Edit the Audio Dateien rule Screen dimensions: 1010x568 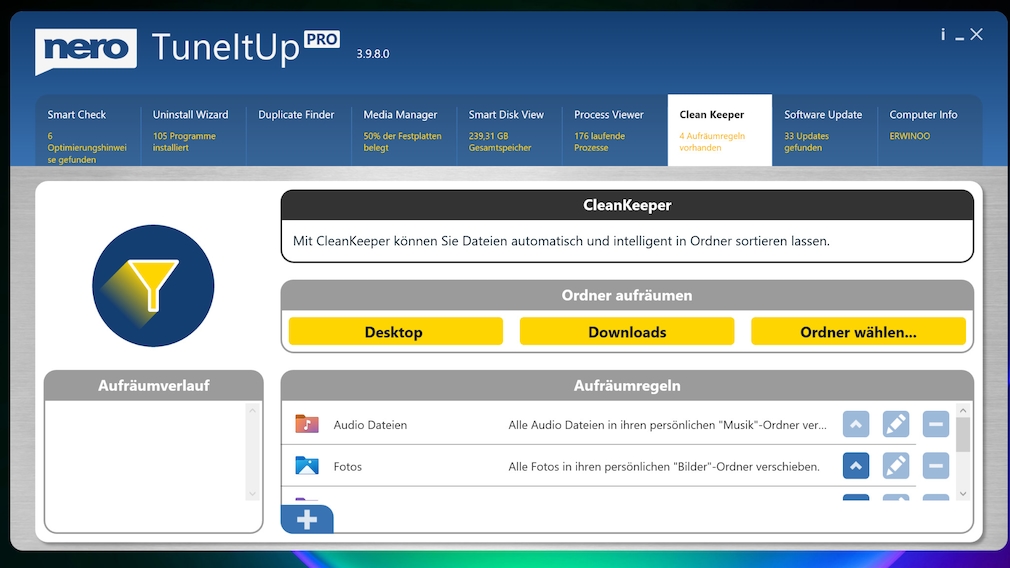coord(896,424)
